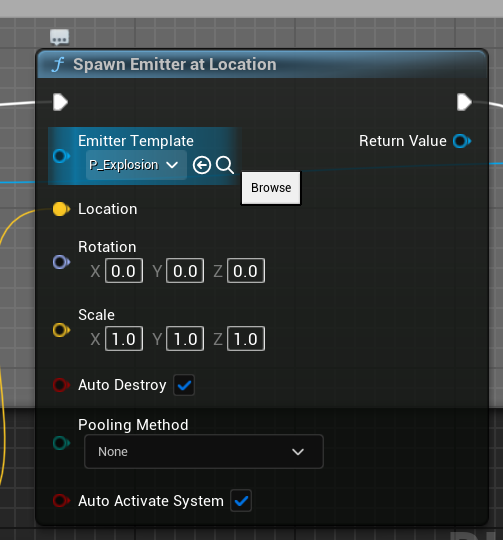
Task: Open the P_Explosion emitter template dropdown
Action: pos(136,165)
